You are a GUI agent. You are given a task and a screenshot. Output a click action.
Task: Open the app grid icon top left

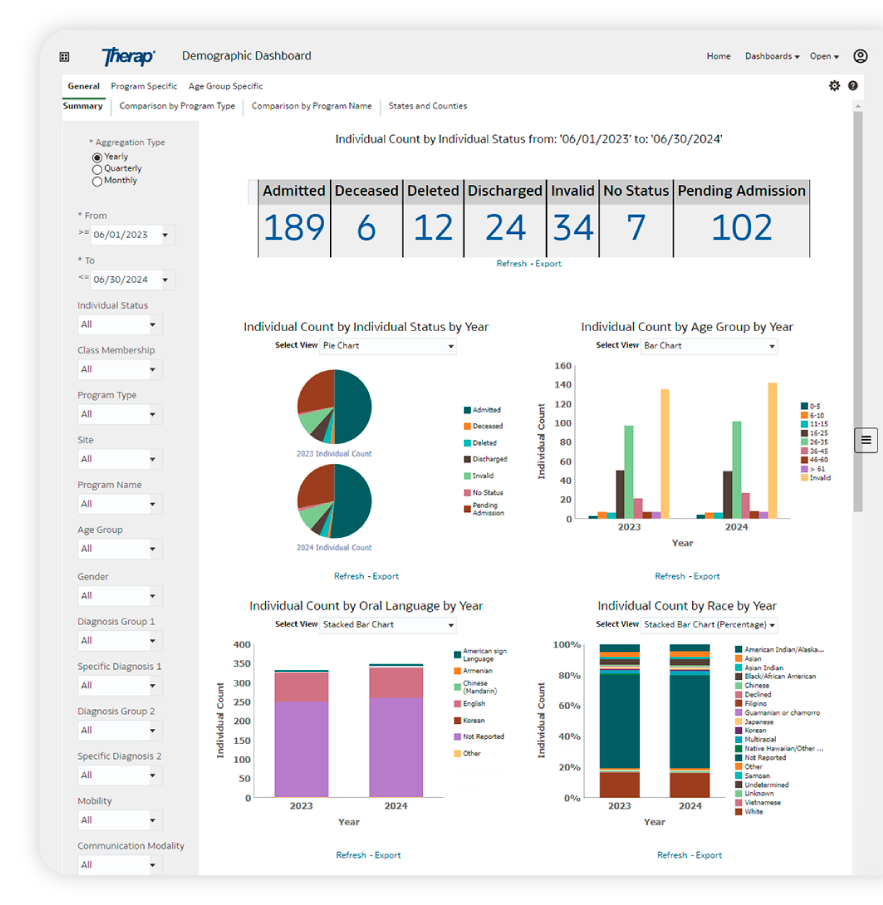64,56
